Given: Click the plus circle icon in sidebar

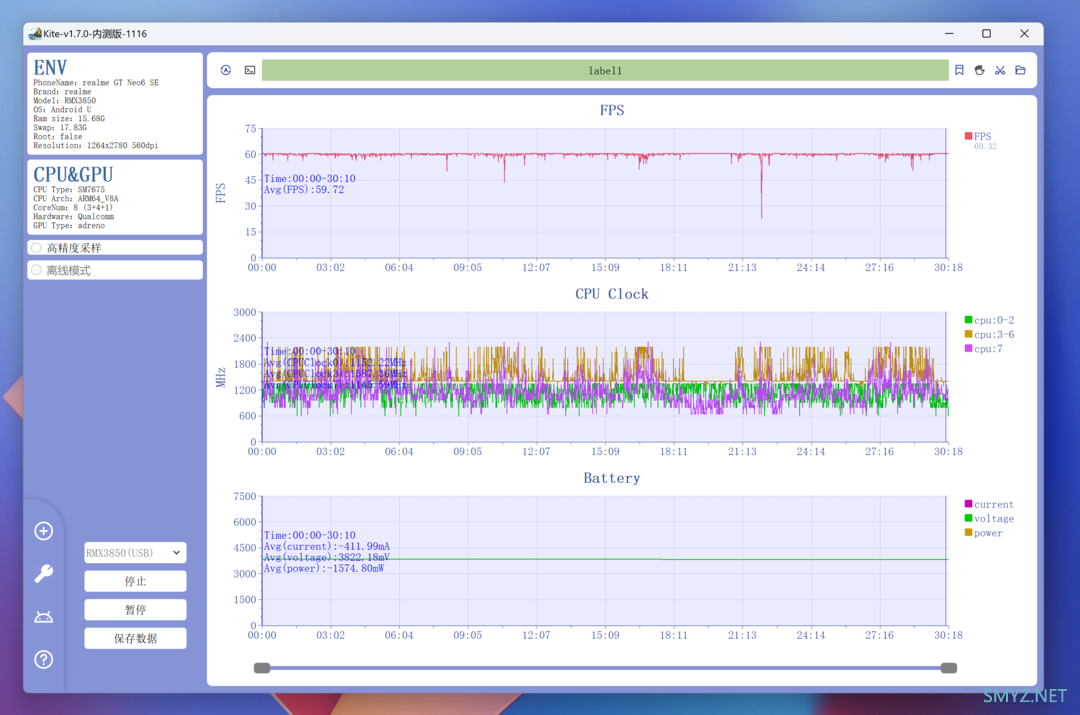Looking at the screenshot, I should point(44,531).
